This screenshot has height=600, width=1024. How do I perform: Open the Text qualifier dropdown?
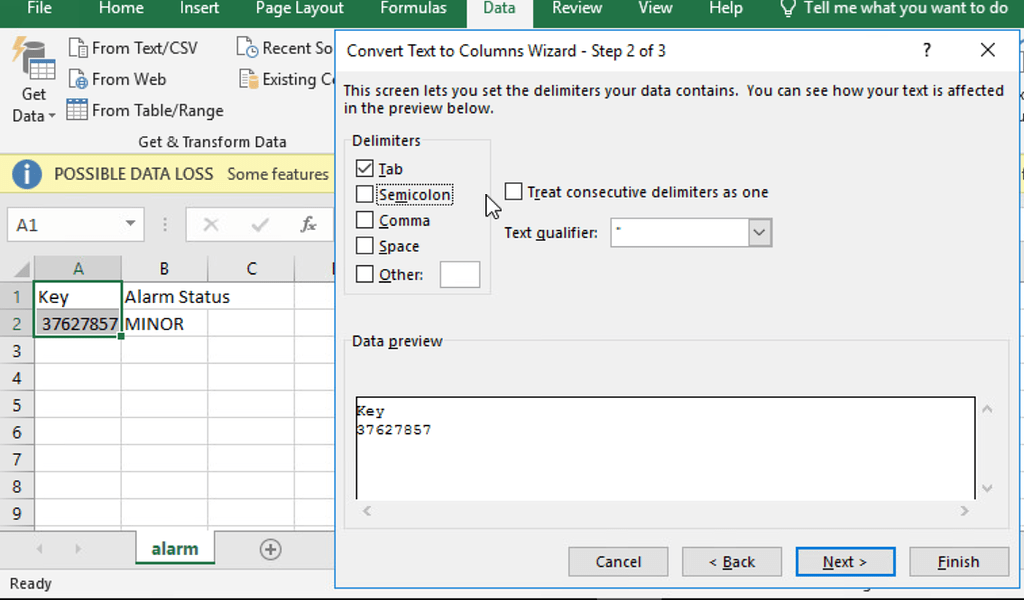coord(760,233)
